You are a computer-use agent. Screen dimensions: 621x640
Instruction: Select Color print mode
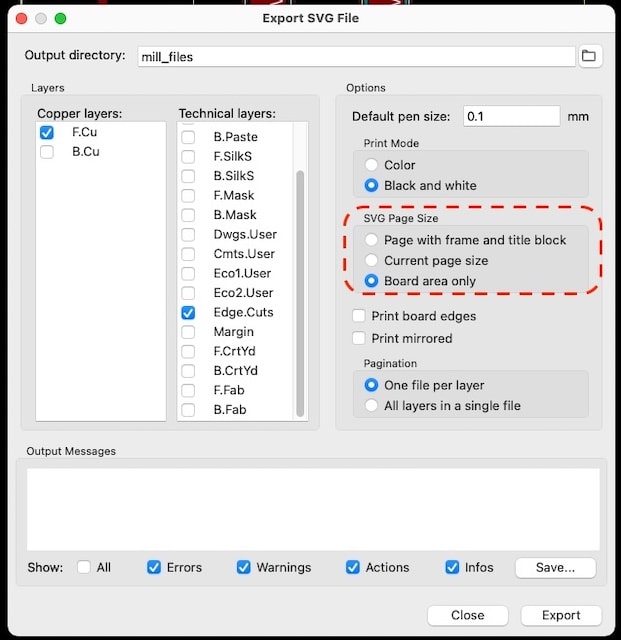(371, 165)
